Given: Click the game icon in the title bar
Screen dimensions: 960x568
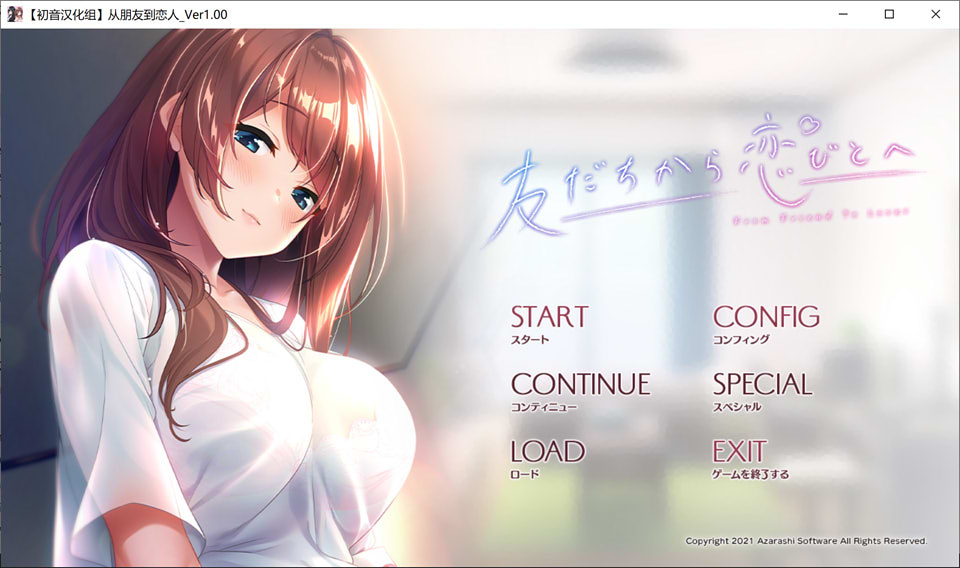Looking at the screenshot, I should (x=14, y=14).
